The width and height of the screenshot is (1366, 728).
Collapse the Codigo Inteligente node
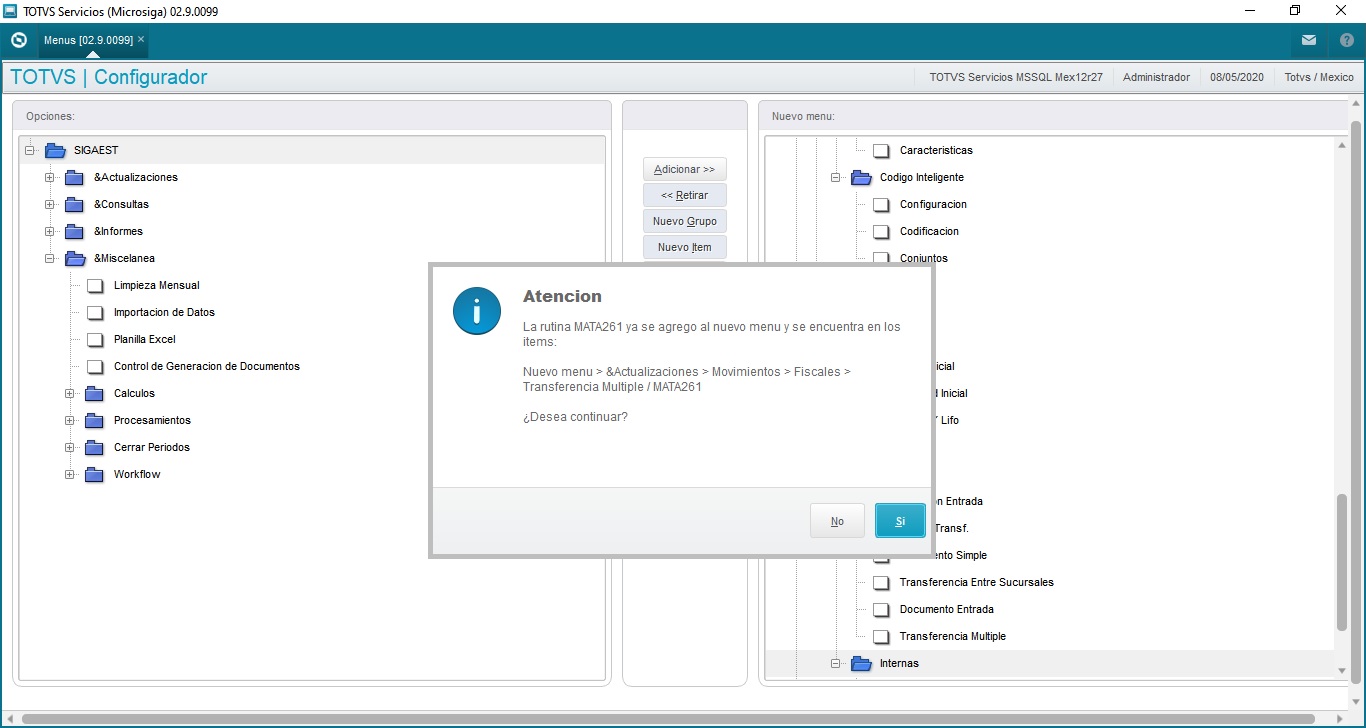(835, 177)
